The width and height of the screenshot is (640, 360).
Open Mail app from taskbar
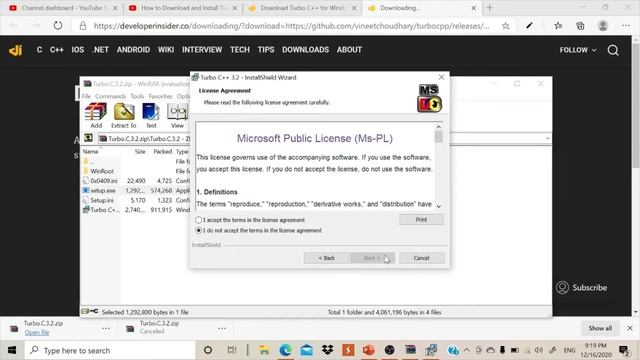[x=307, y=350]
